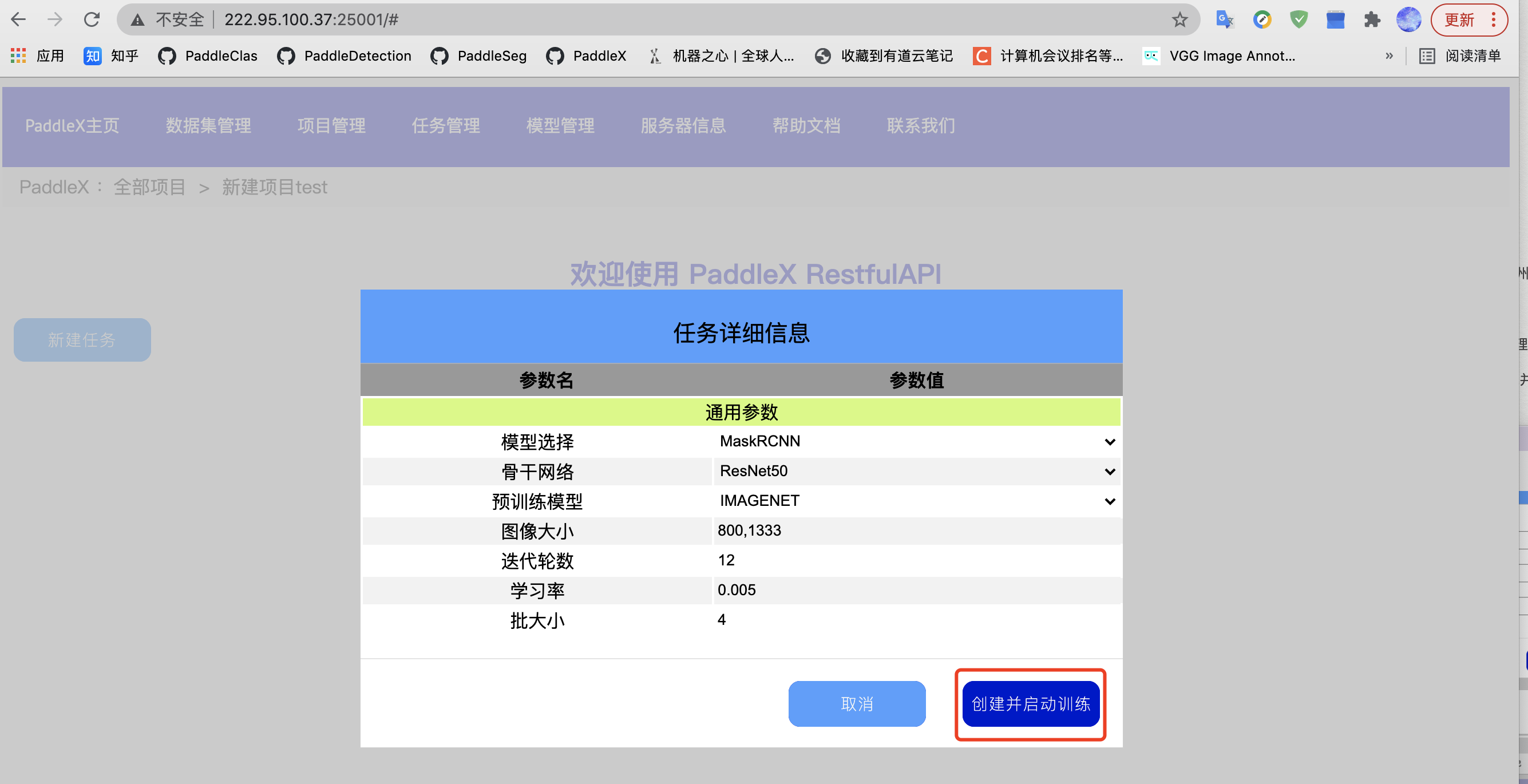This screenshot has width=1528, height=784.
Task: Expand the 骨干网络 ResNet50 dropdown
Action: 916,471
